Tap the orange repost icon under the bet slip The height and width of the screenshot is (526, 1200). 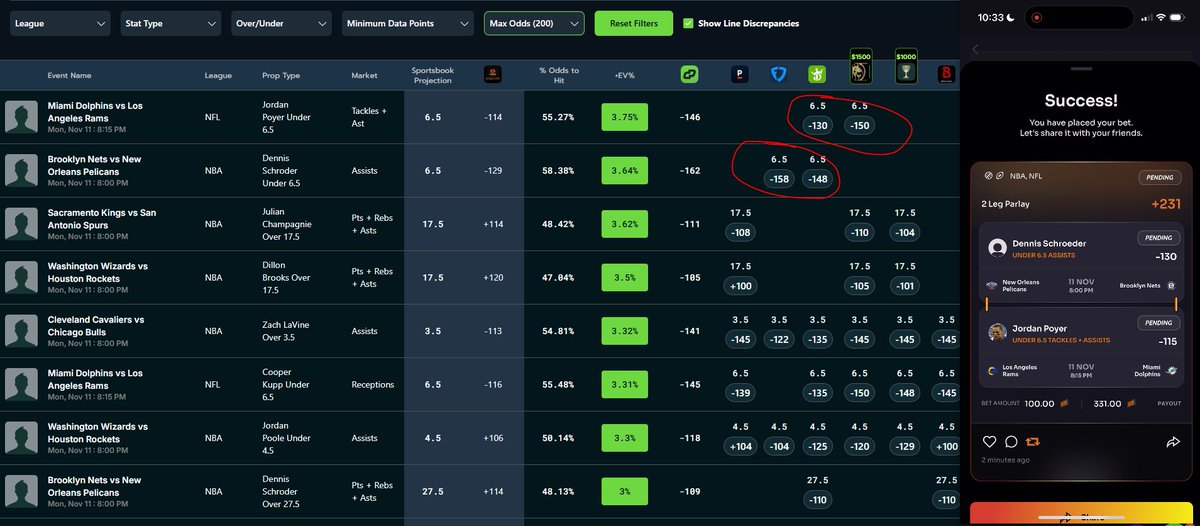click(1033, 441)
